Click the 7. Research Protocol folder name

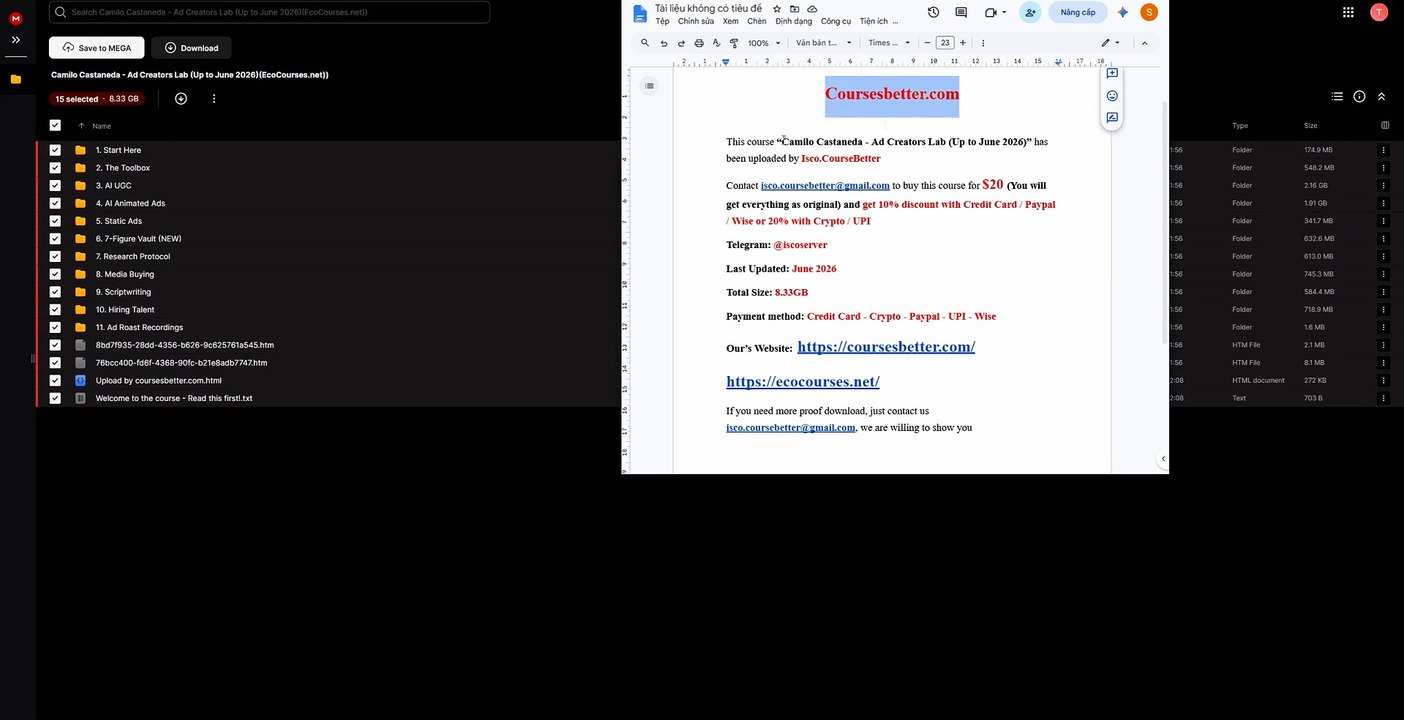tap(133, 256)
